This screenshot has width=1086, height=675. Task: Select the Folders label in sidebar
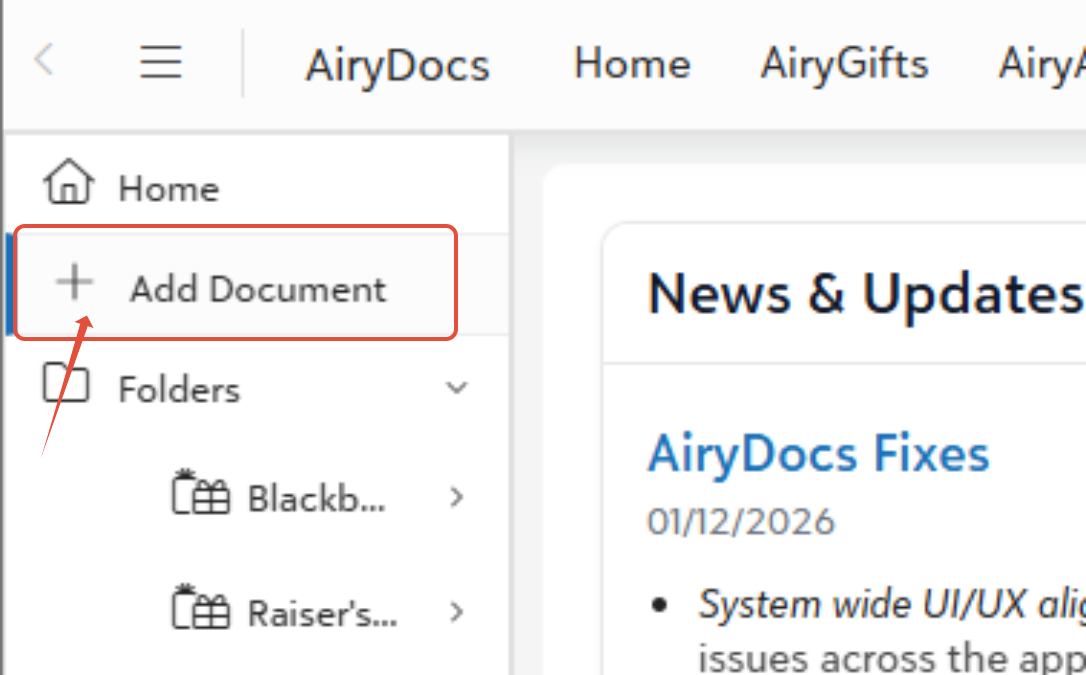coord(179,389)
